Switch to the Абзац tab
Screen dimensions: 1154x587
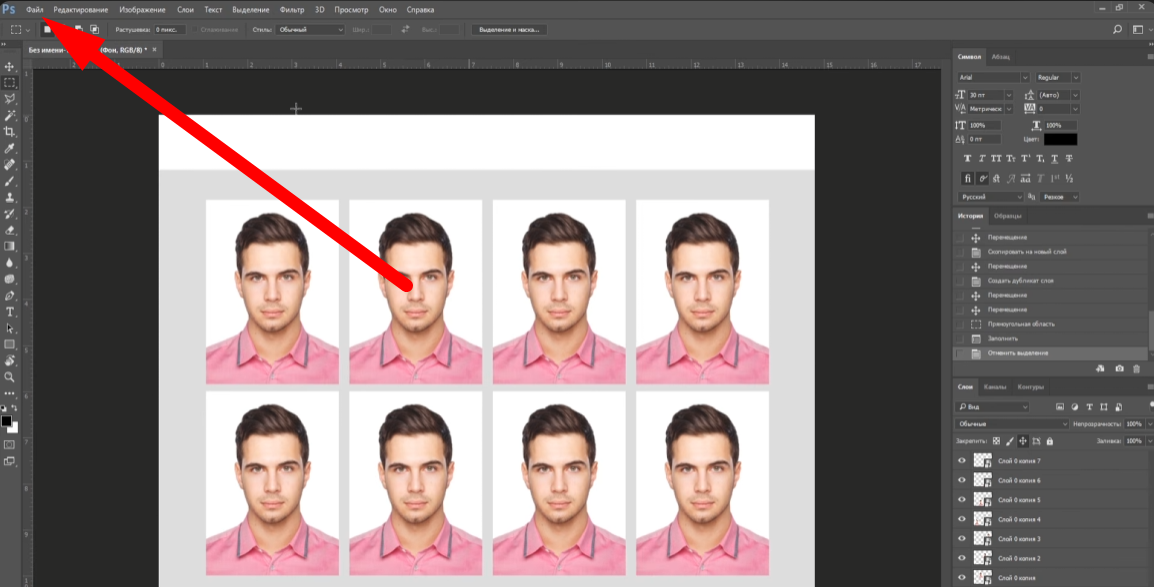(1000, 57)
